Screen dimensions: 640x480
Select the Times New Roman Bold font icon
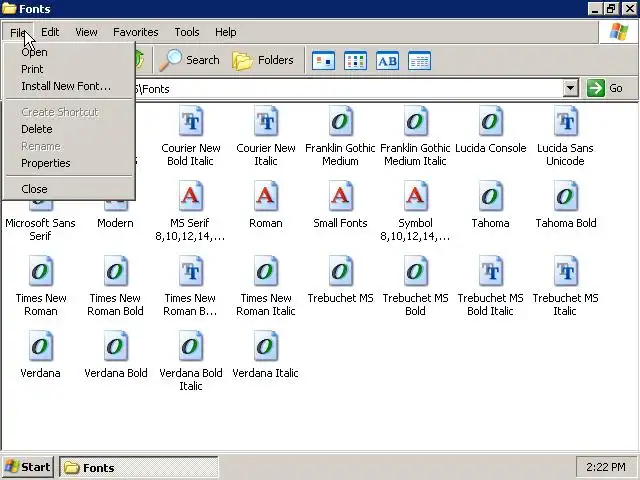click(116, 271)
